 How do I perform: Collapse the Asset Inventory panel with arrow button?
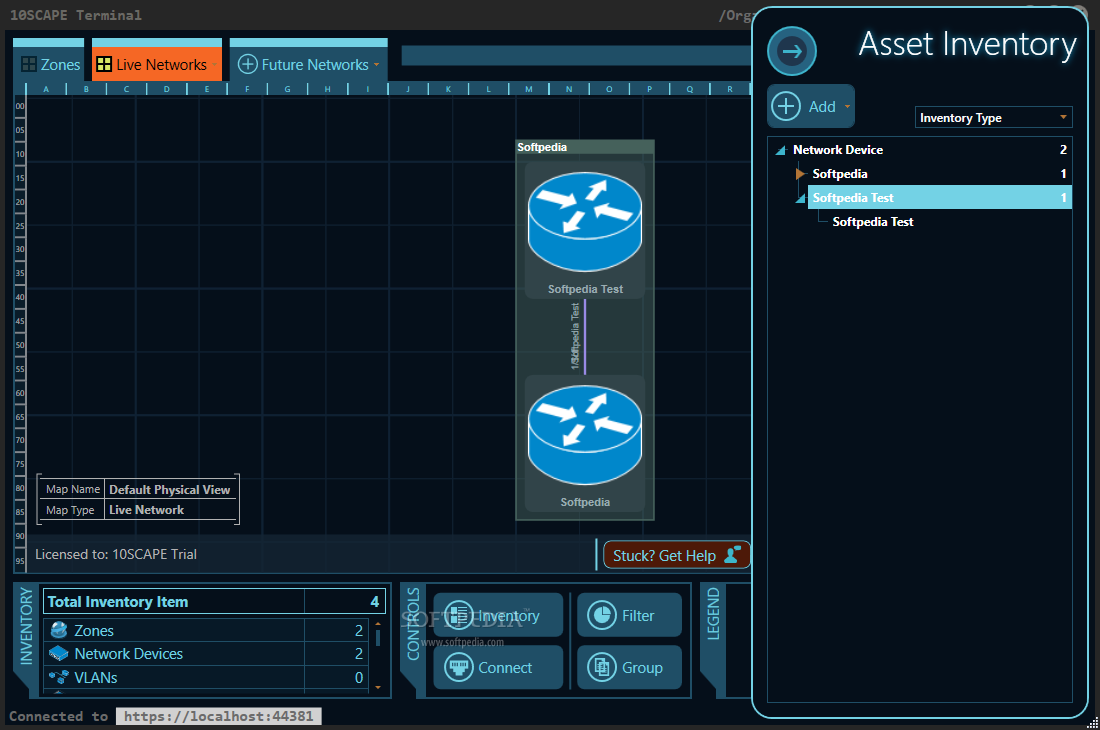coord(791,51)
